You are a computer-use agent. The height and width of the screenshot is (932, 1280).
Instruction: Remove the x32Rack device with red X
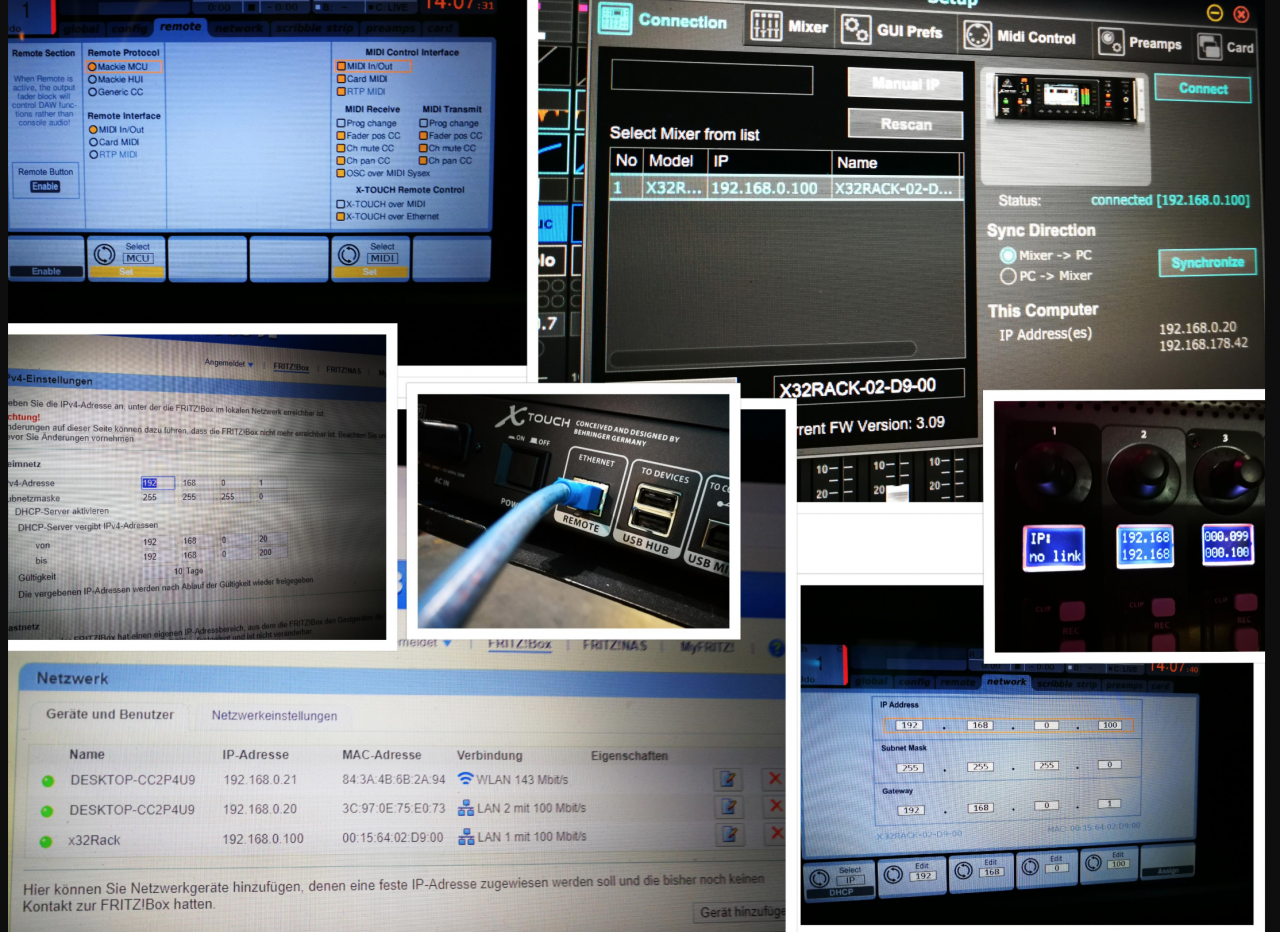pyautogui.click(x=773, y=835)
